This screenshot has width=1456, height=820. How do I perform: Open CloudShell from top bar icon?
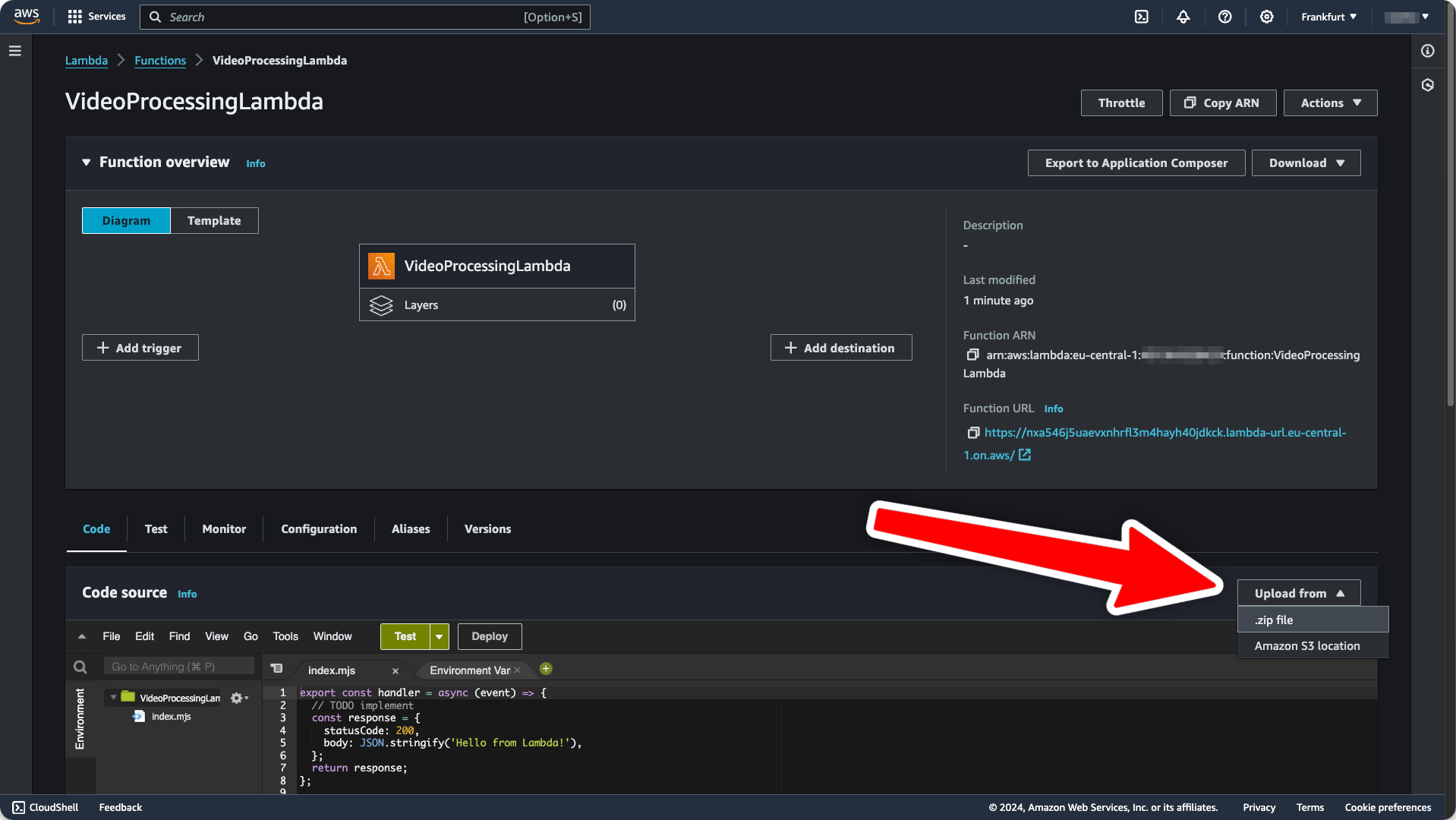pyautogui.click(x=1142, y=17)
